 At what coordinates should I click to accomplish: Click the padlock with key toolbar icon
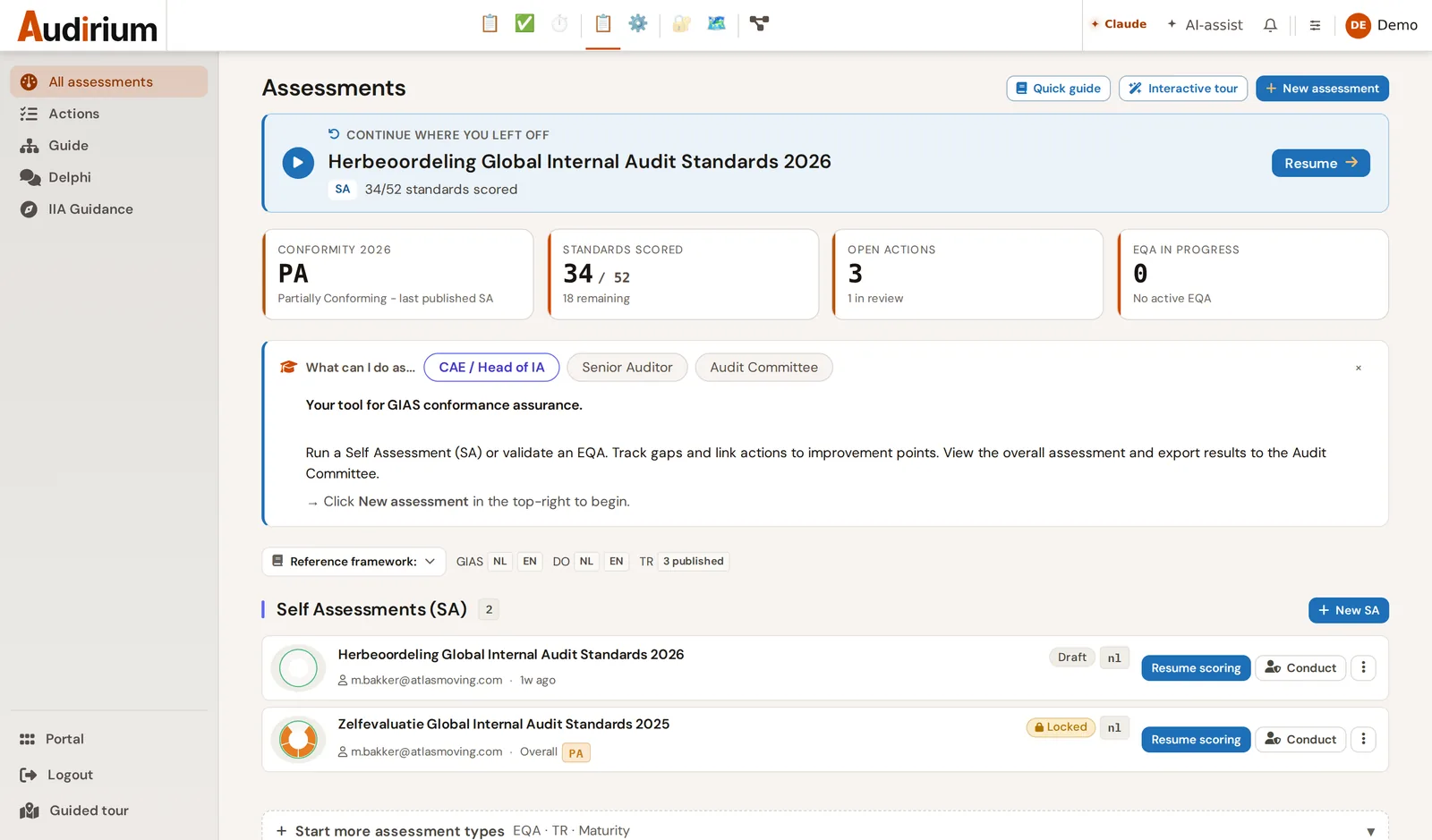[x=681, y=24]
